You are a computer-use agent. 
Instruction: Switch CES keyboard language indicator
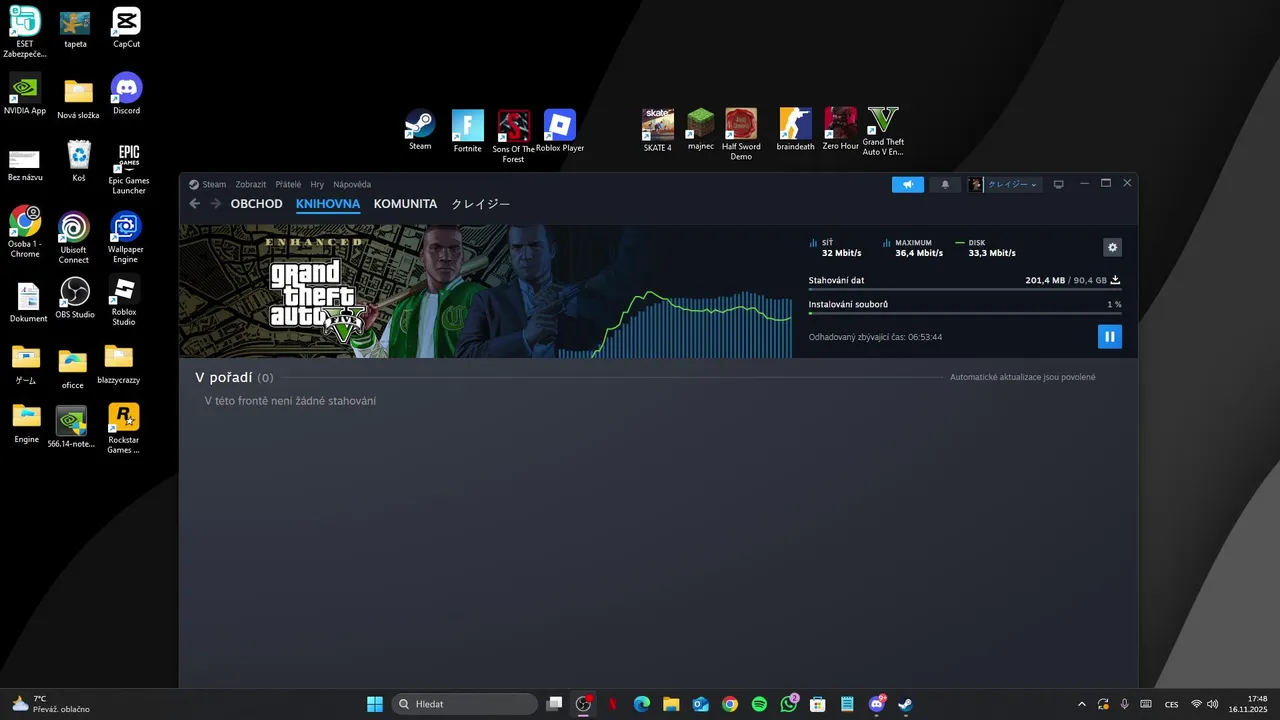coord(1171,704)
